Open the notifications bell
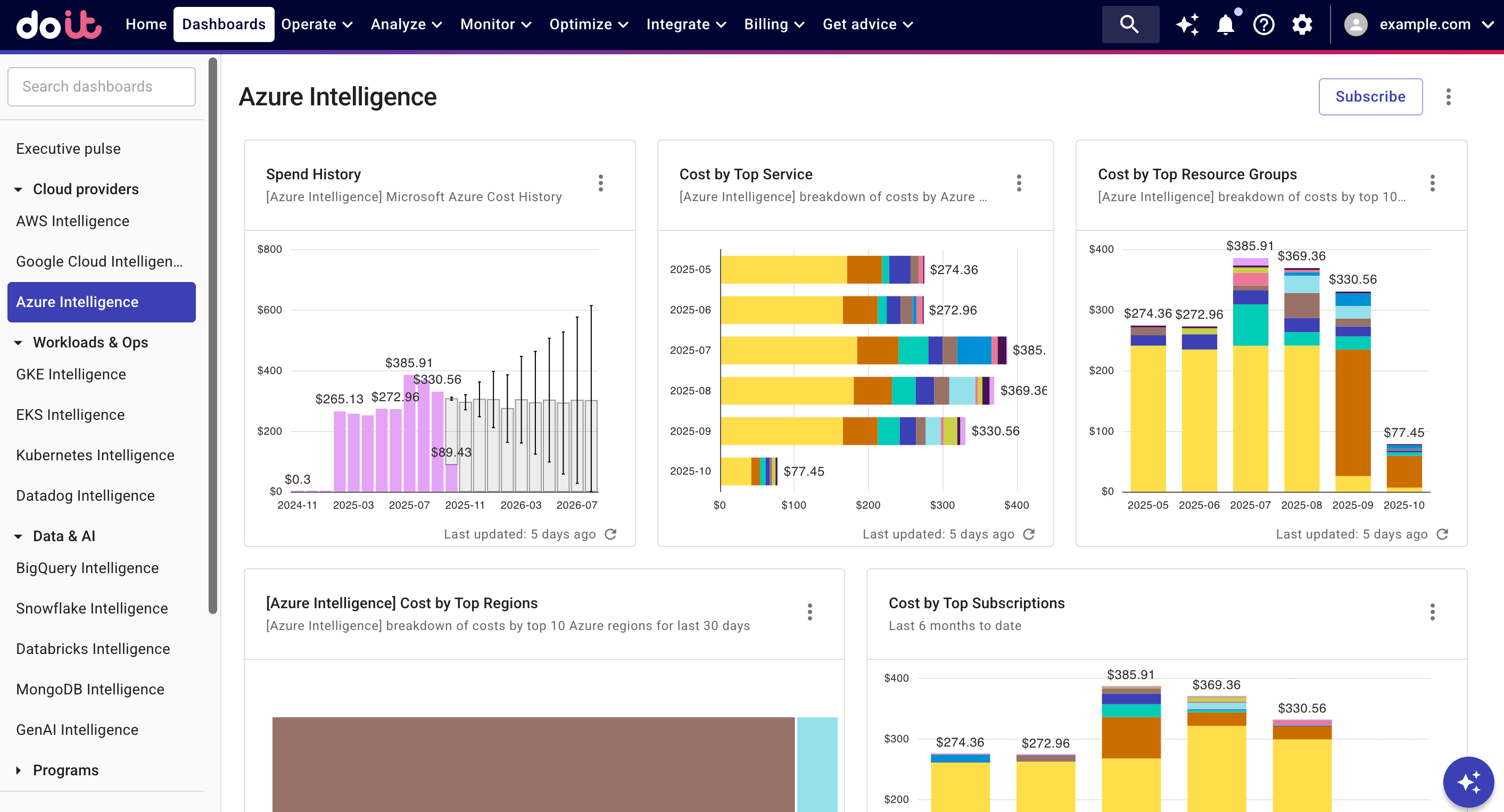1504x812 pixels. [x=1225, y=24]
